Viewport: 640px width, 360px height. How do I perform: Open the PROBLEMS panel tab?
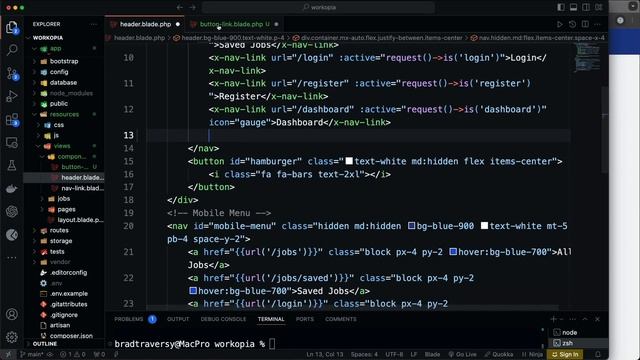click(x=129, y=319)
